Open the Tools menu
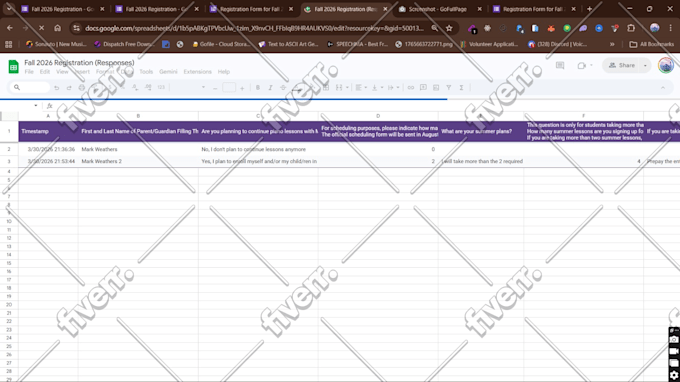 coord(146,72)
